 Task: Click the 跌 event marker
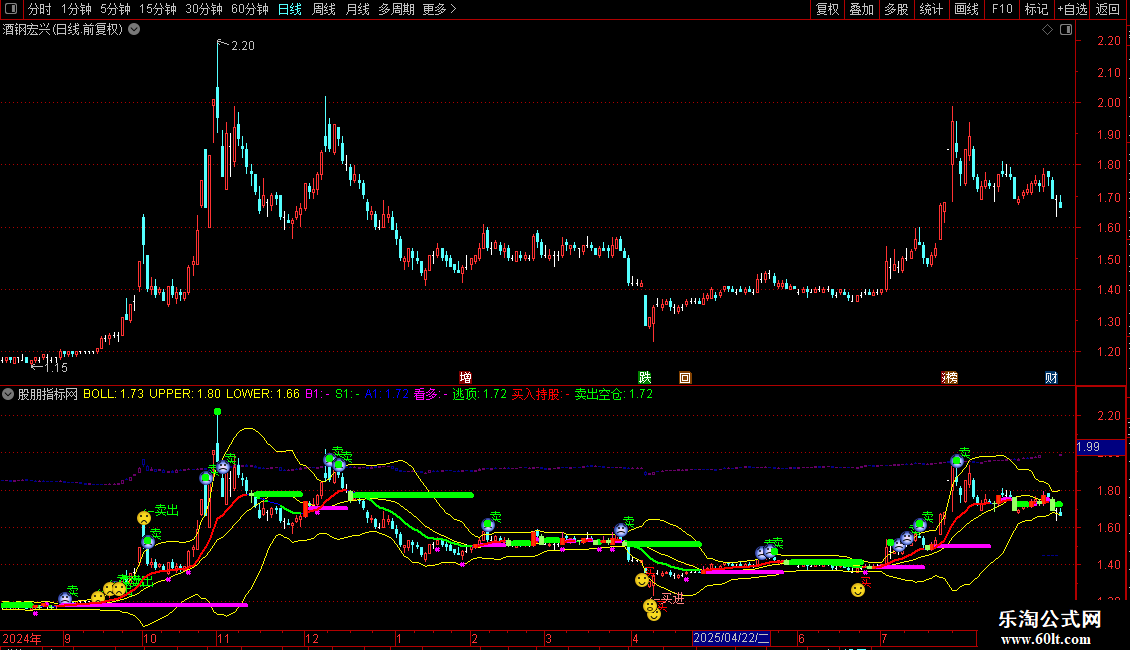pos(645,378)
